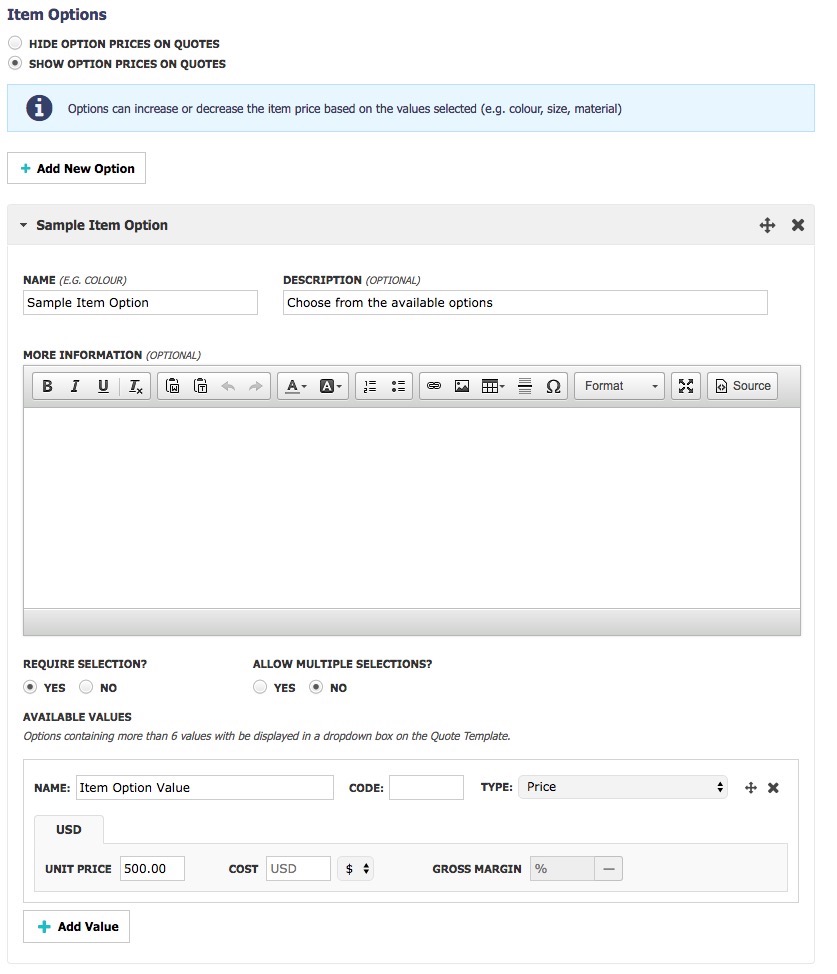Collapse the Sample Item Option section
Viewport: 837px width, 974px height.
[x=24, y=225]
